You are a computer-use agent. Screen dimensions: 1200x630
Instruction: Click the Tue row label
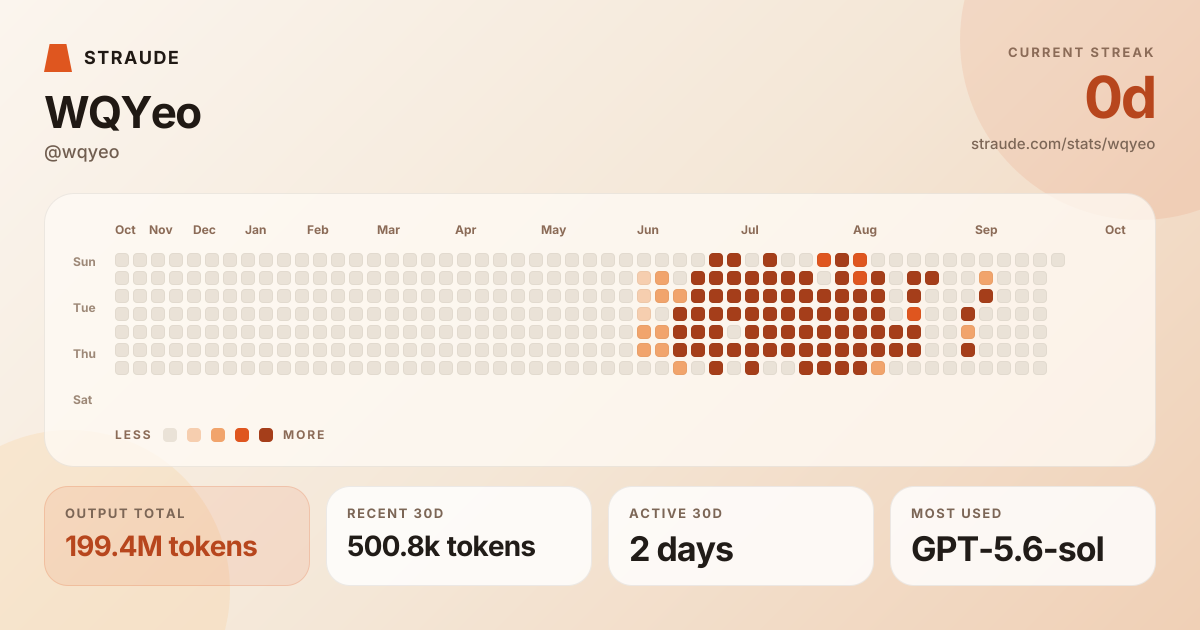click(84, 308)
